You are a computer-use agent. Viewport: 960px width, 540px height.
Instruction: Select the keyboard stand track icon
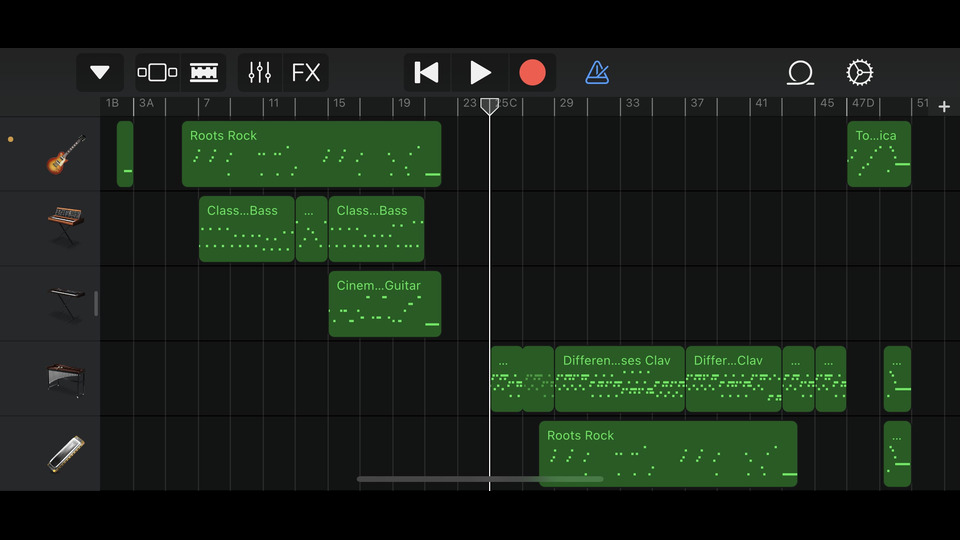[x=66, y=304]
